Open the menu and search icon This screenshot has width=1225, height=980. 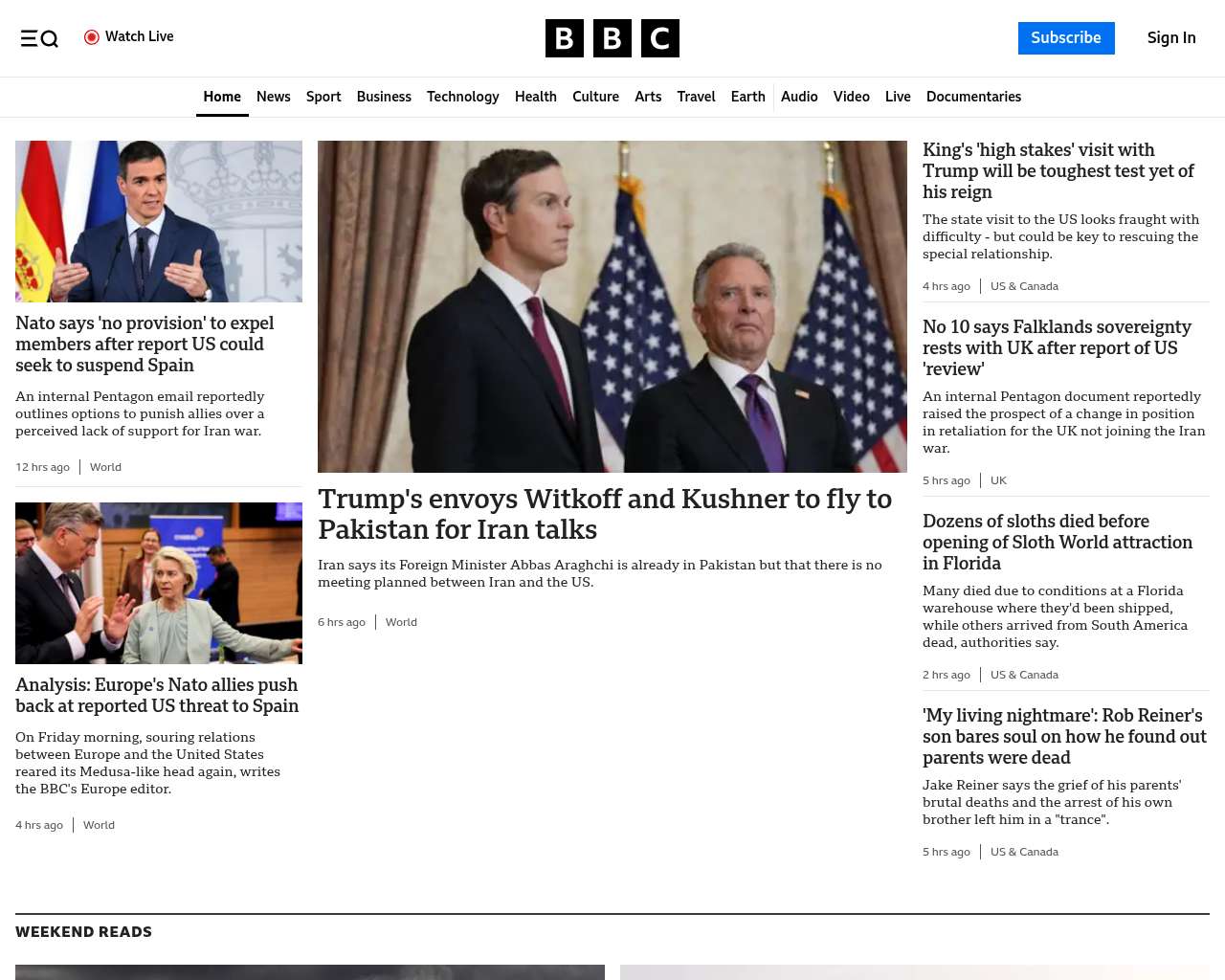point(39,38)
